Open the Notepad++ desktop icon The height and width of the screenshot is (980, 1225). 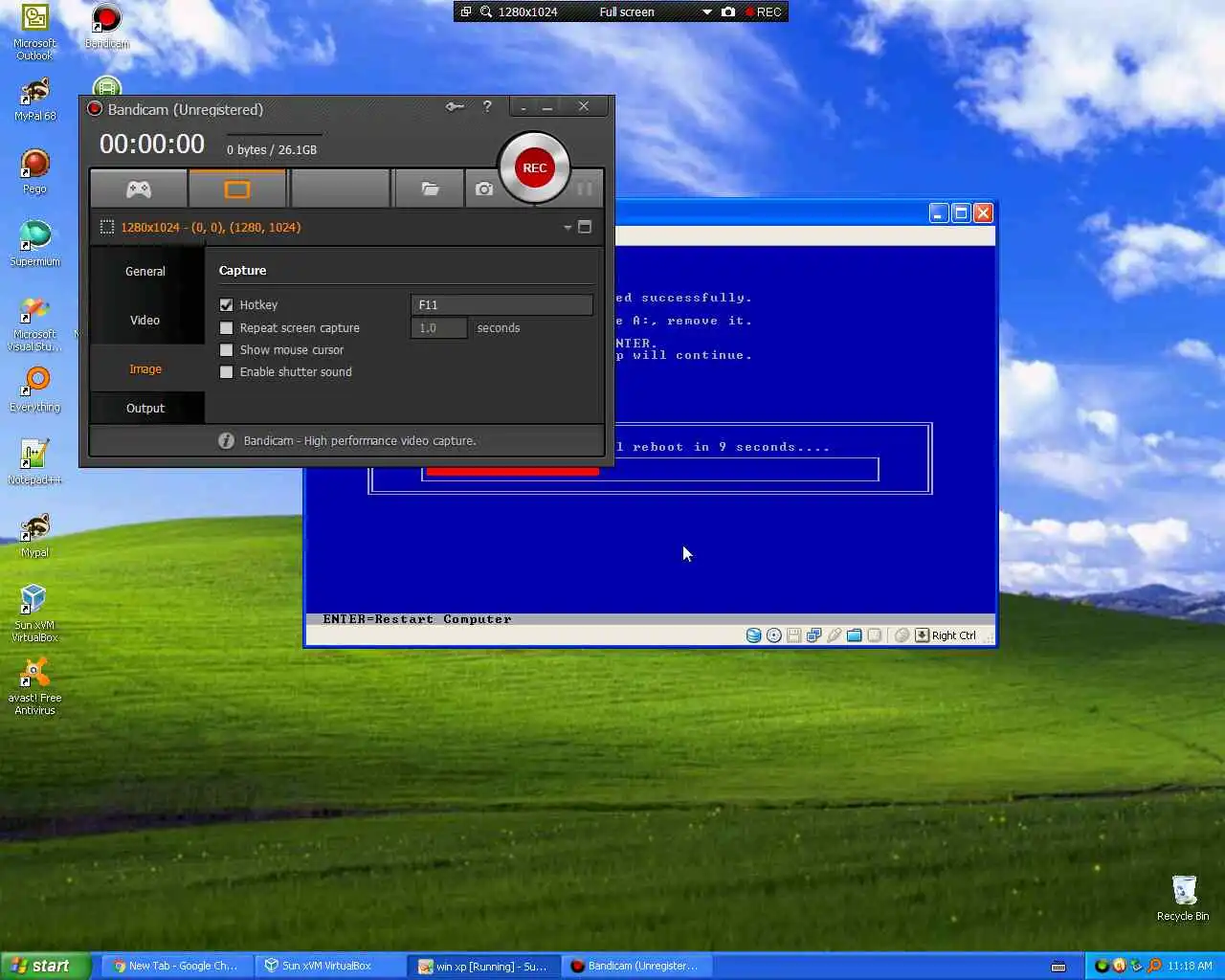pos(35,462)
